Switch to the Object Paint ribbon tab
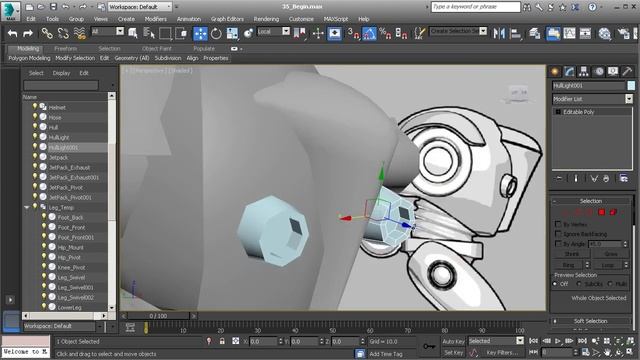This screenshot has width=640, height=360. (x=156, y=49)
